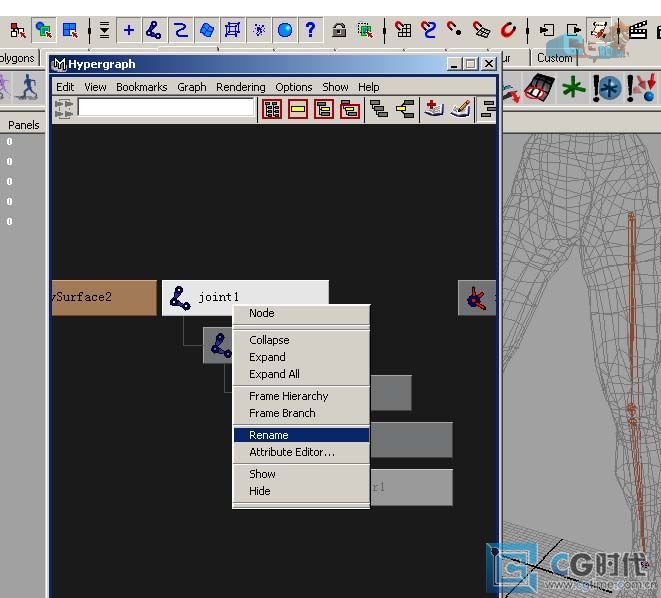Toggle the surfaces selection mask icon
This screenshot has width=661, height=598.
point(207,30)
